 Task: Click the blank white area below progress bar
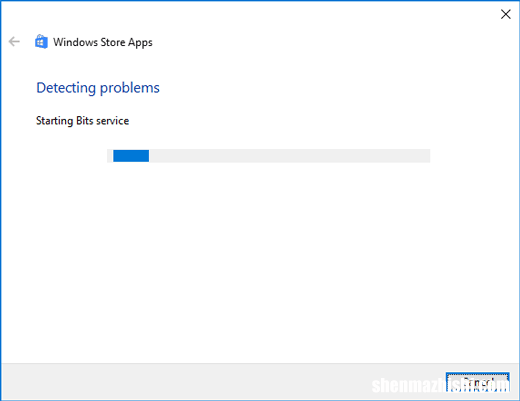point(260,260)
